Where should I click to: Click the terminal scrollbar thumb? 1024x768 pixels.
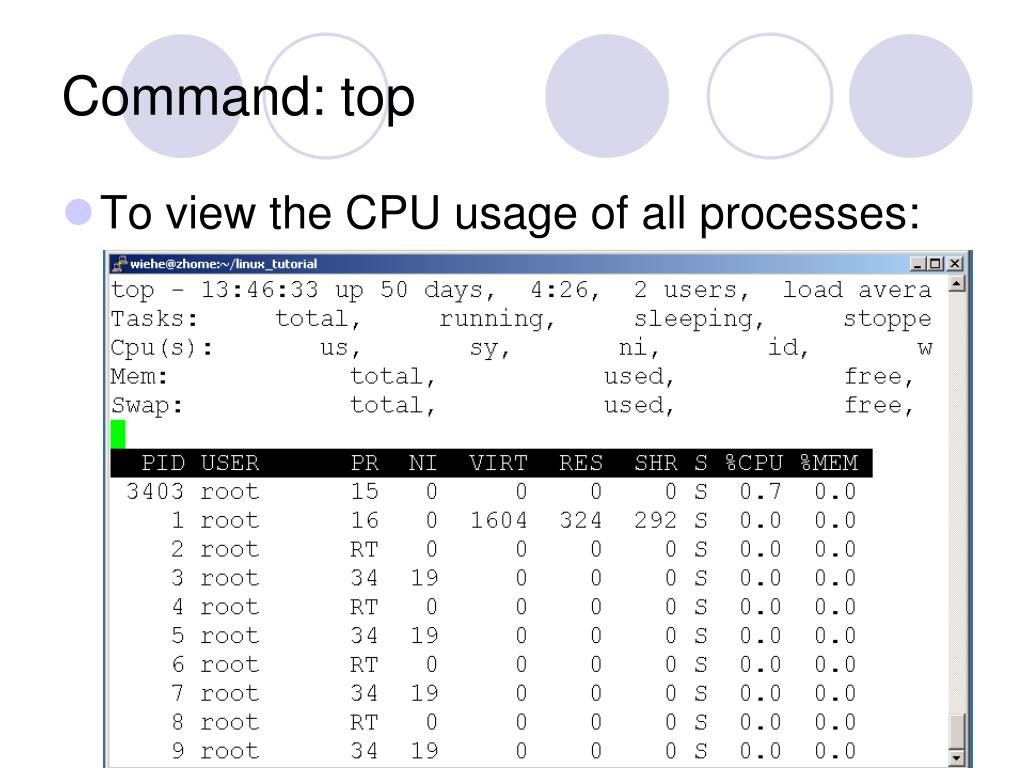957,731
